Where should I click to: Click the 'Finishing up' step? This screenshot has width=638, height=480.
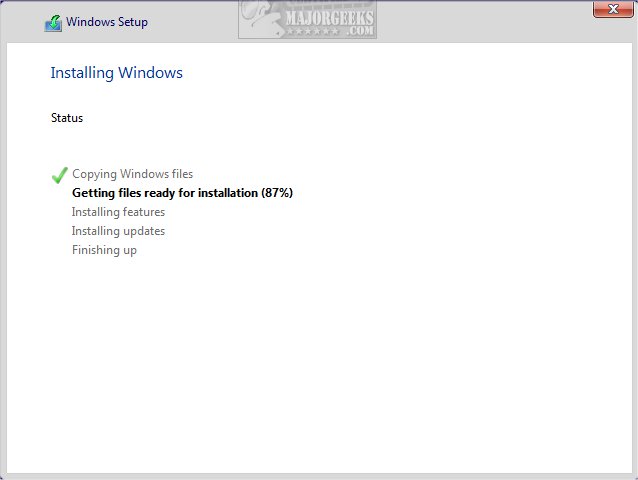[x=105, y=250]
